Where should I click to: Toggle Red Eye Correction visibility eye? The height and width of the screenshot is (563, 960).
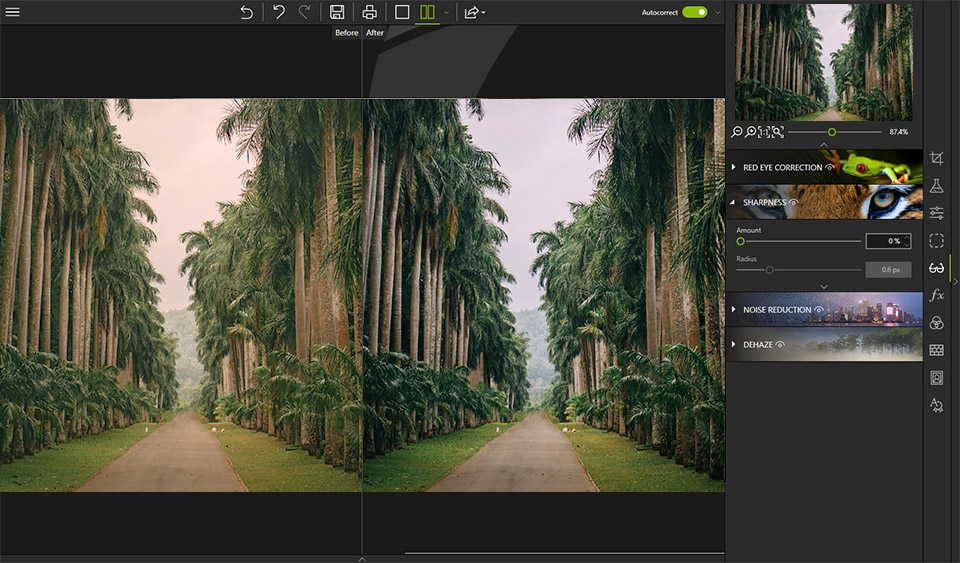pos(830,167)
